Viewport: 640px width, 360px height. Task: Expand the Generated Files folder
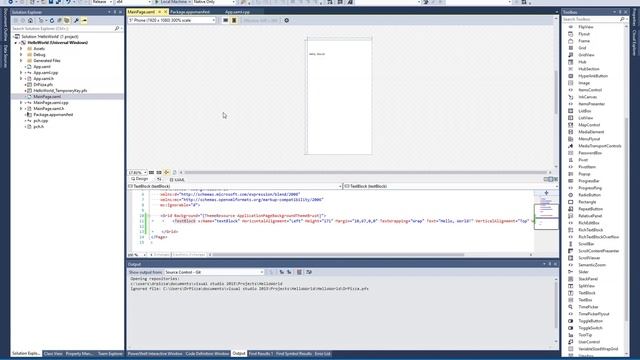21,60
